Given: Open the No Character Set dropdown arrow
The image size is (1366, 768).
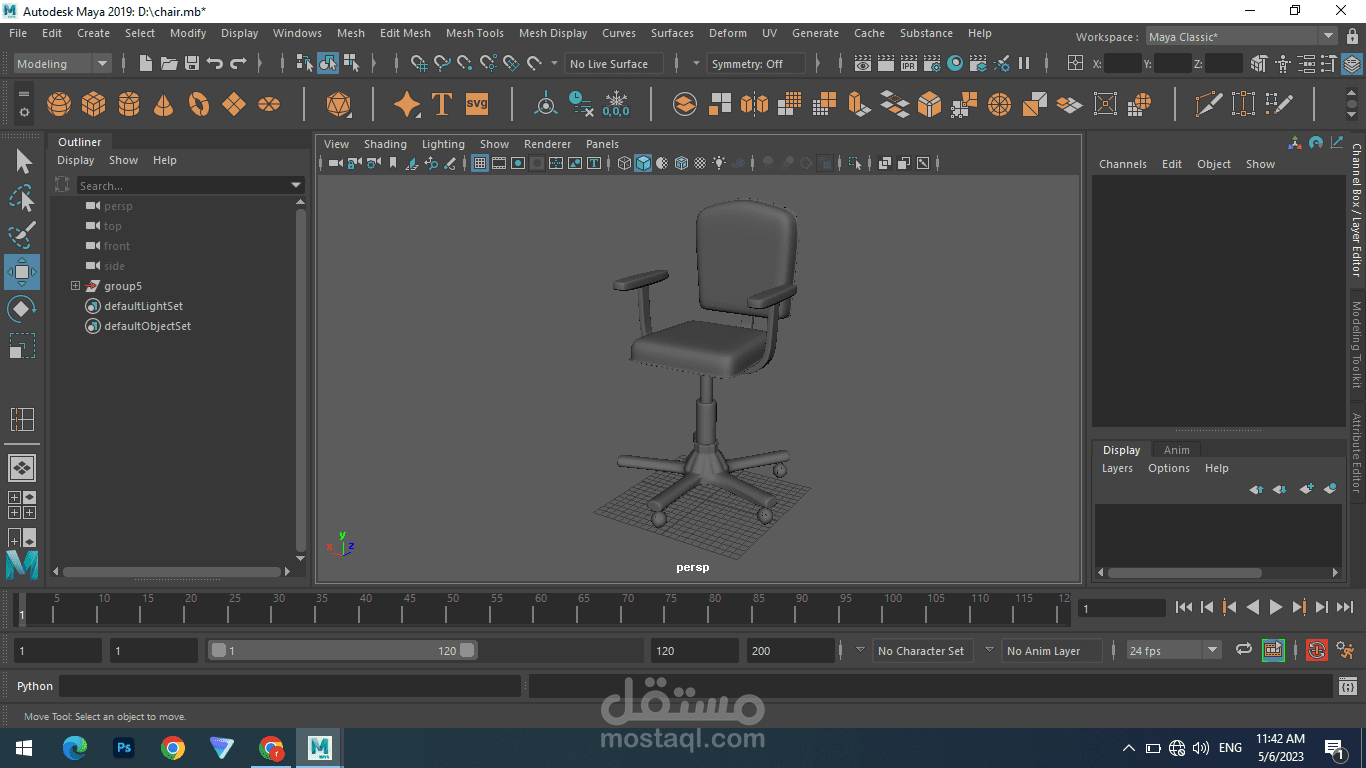Looking at the screenshot, I should (860, 649).
